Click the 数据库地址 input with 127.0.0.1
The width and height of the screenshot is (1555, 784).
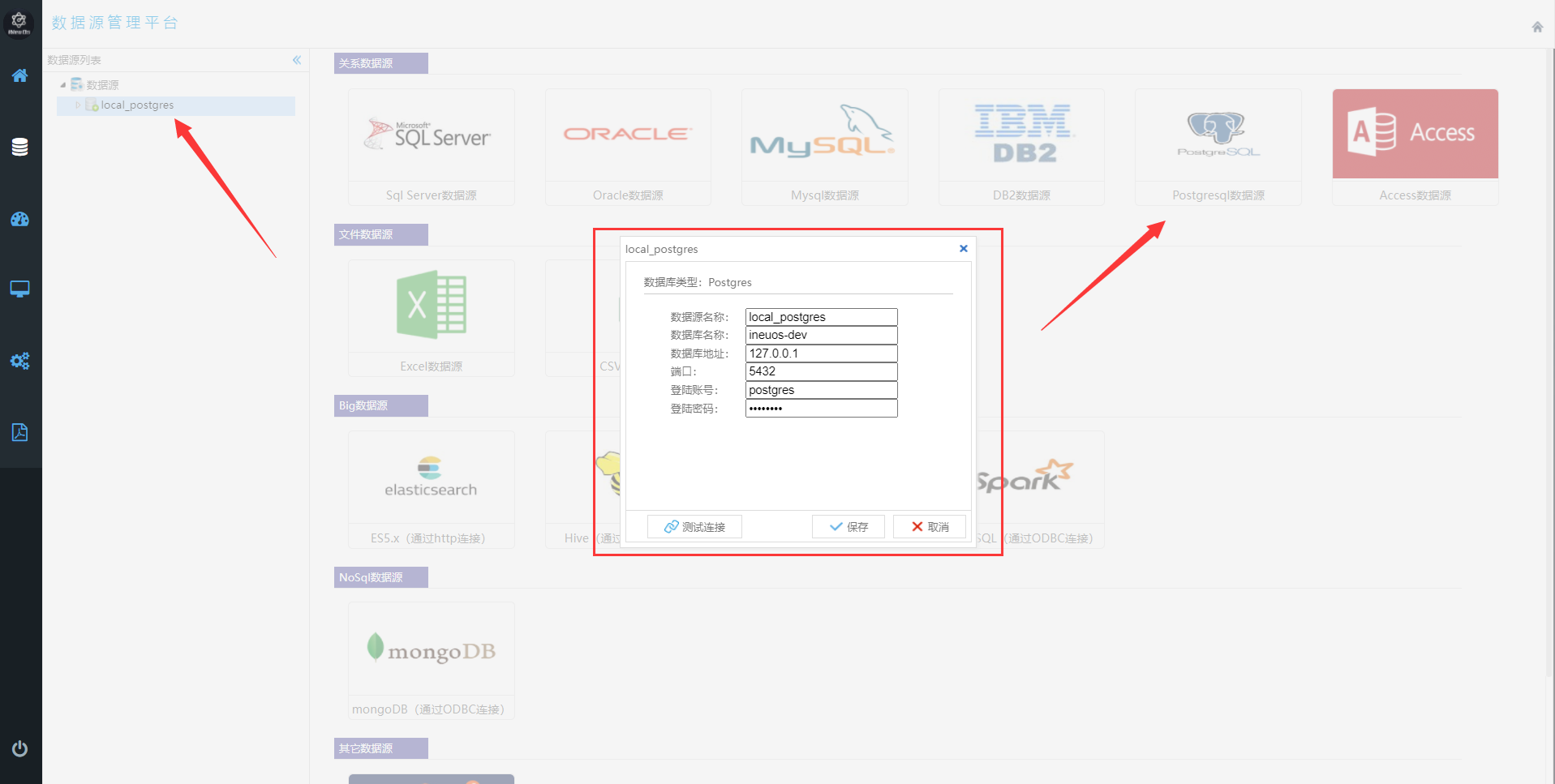point(822,353)
